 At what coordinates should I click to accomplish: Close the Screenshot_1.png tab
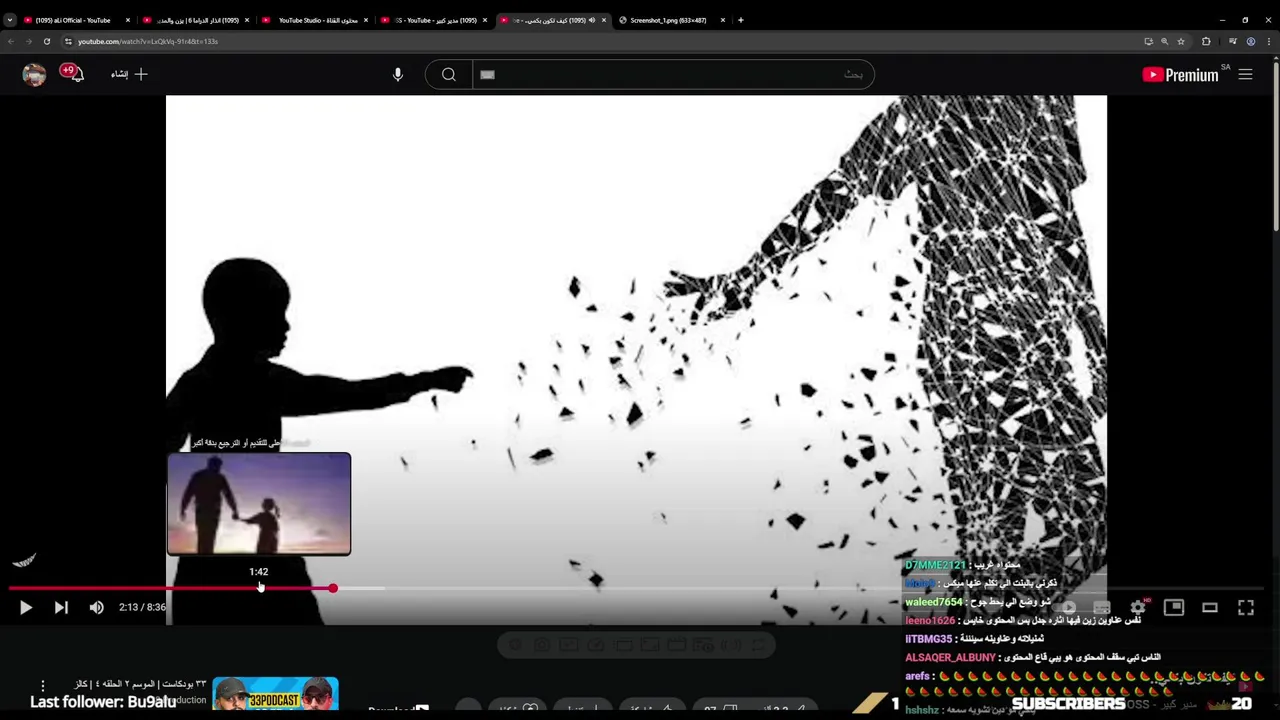[723, 20]
